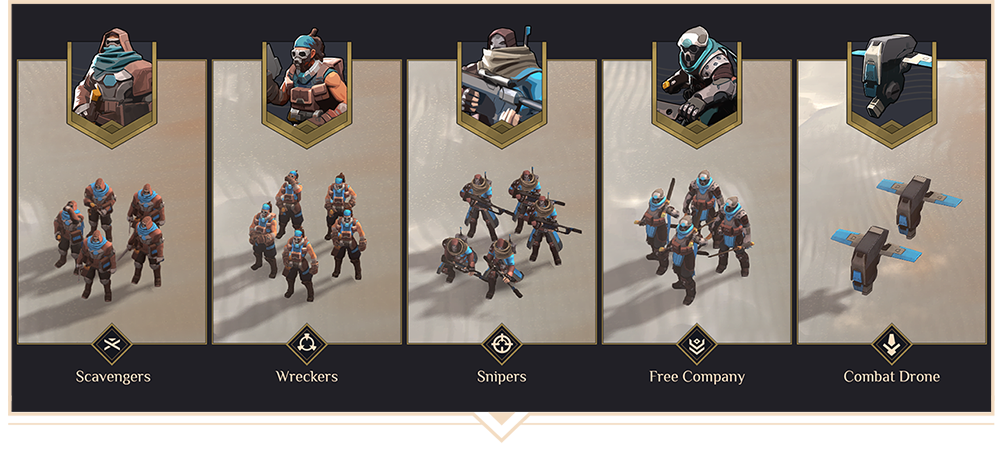Click the Wreckers diamond emblem icon

(x=307, y=344)
